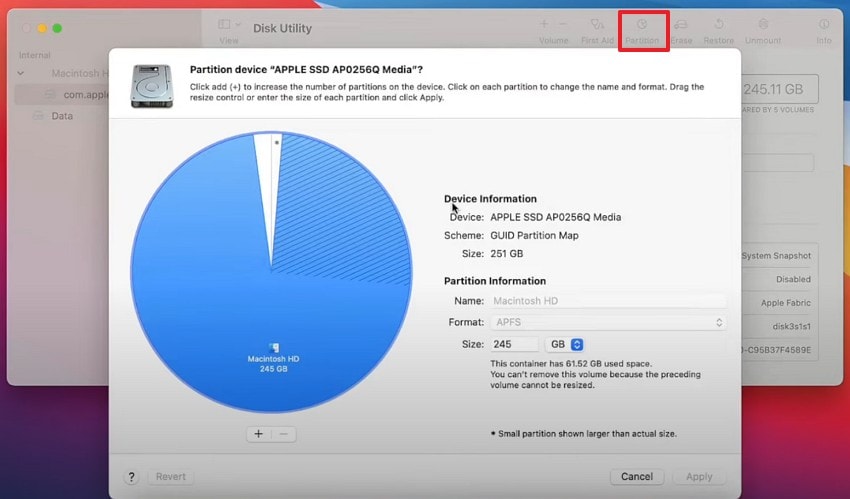The width and height of the screenshot is (850, 499).
Task: Select the Data volume in the sidebar
Action: pyautogui.click(x=61, y=115)
